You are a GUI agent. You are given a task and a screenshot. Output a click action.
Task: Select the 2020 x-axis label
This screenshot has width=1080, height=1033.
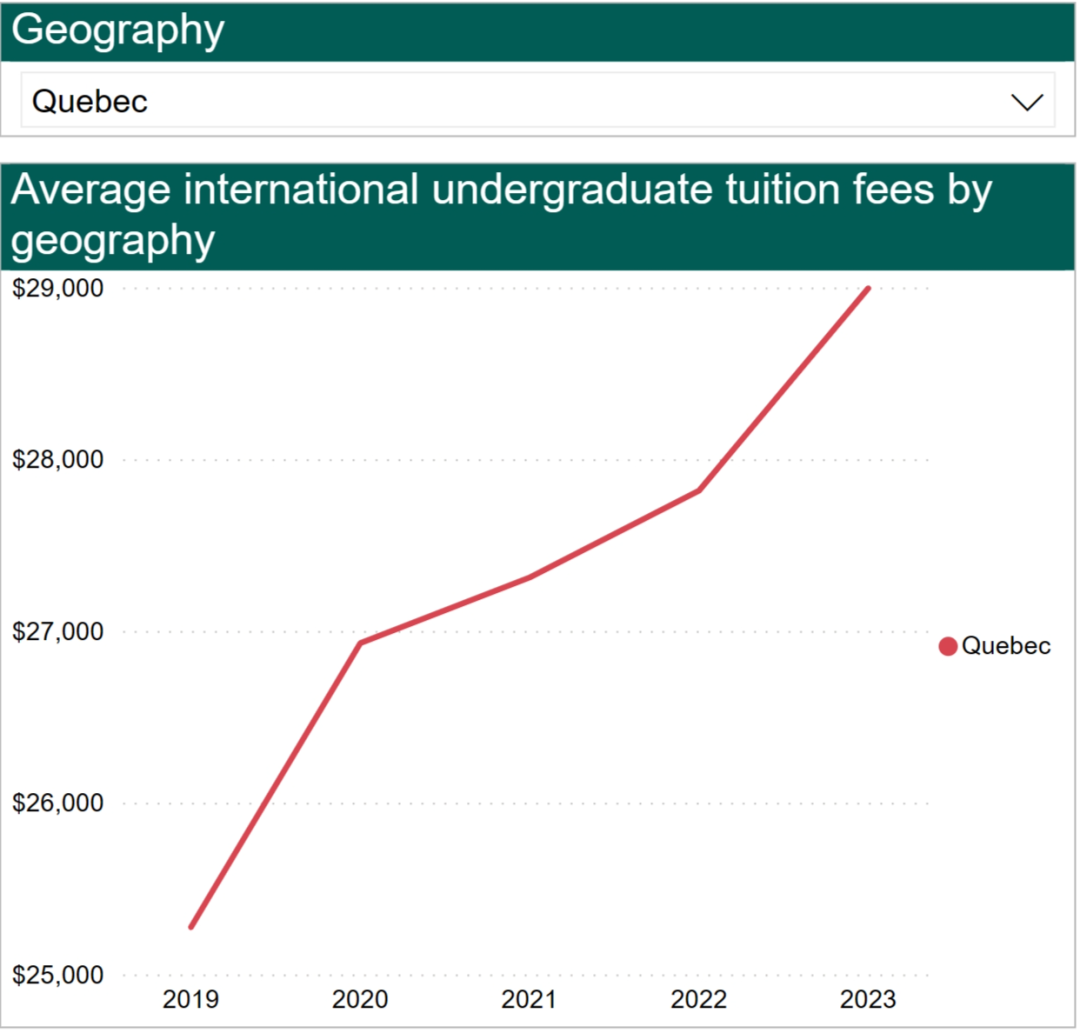pos(360,999)
